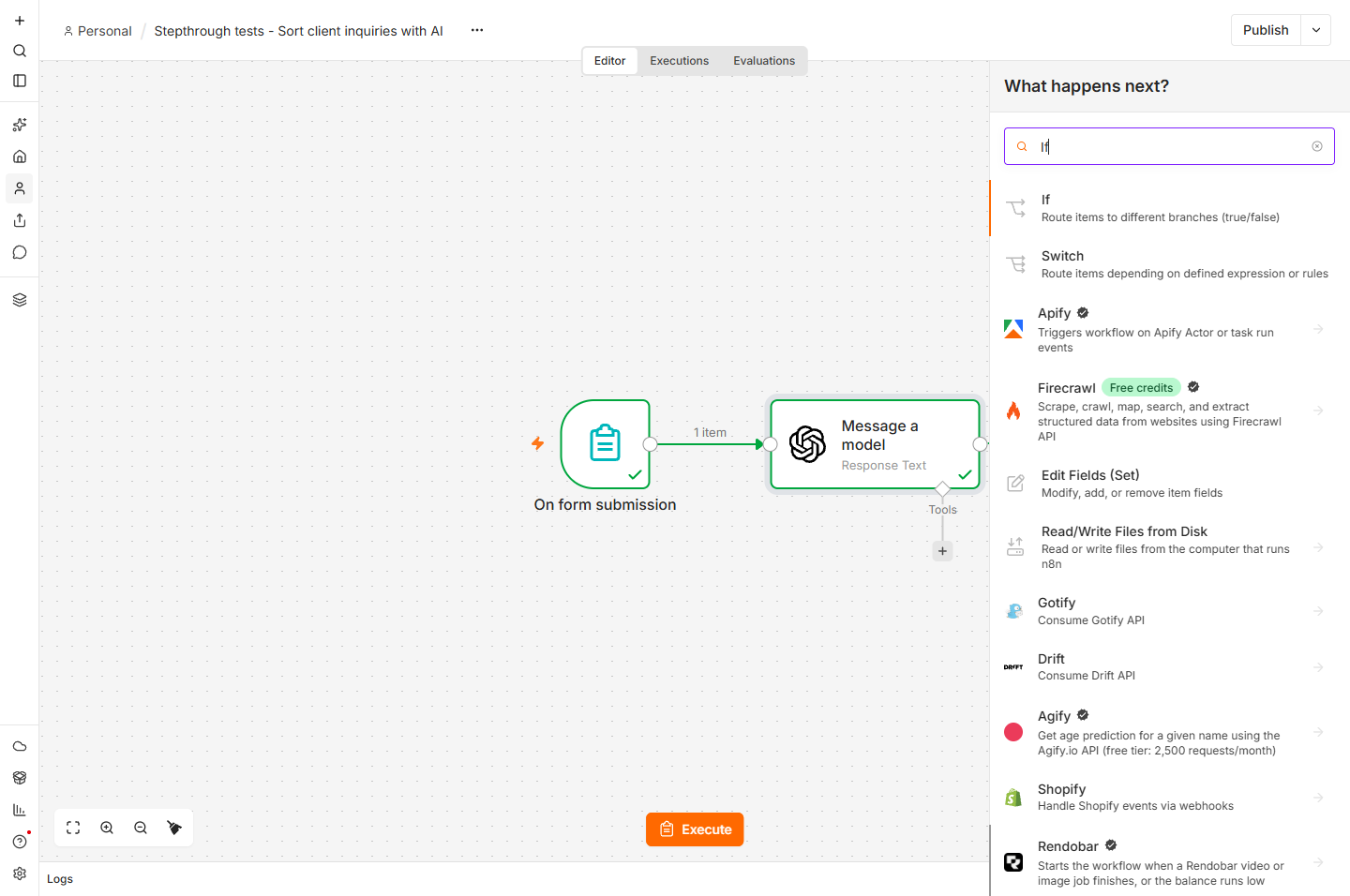Open the Personal breadcrumb link
Image resolution: width=1350 pixels, height=896 pixels.
[97, 31]
